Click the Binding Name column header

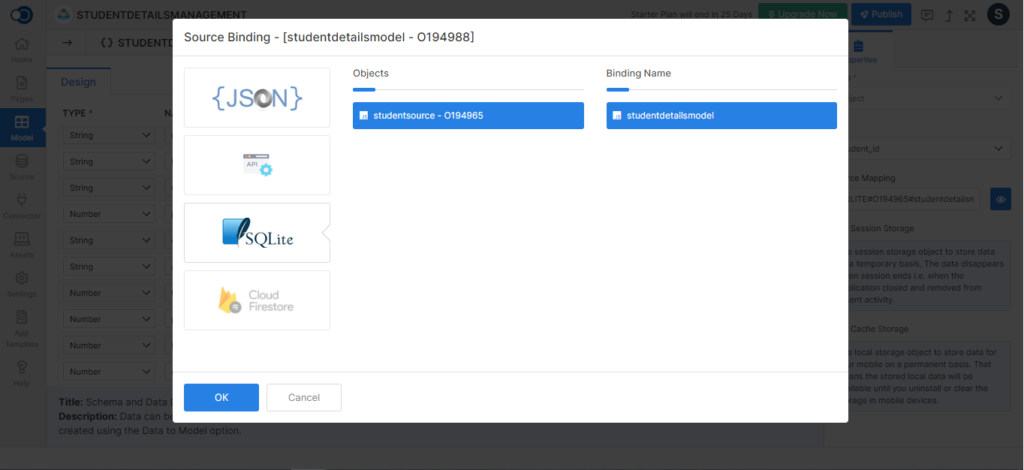tap(638, 73)
